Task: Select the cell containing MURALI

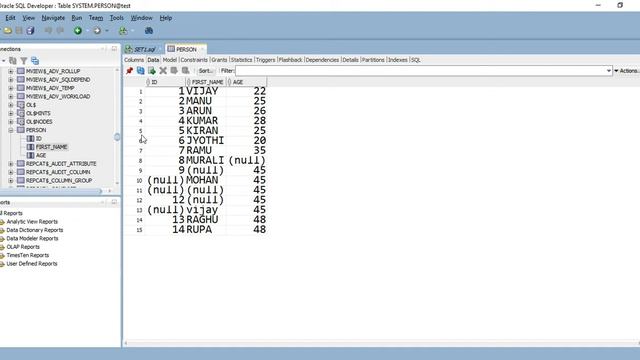Action: pos(206,160)
